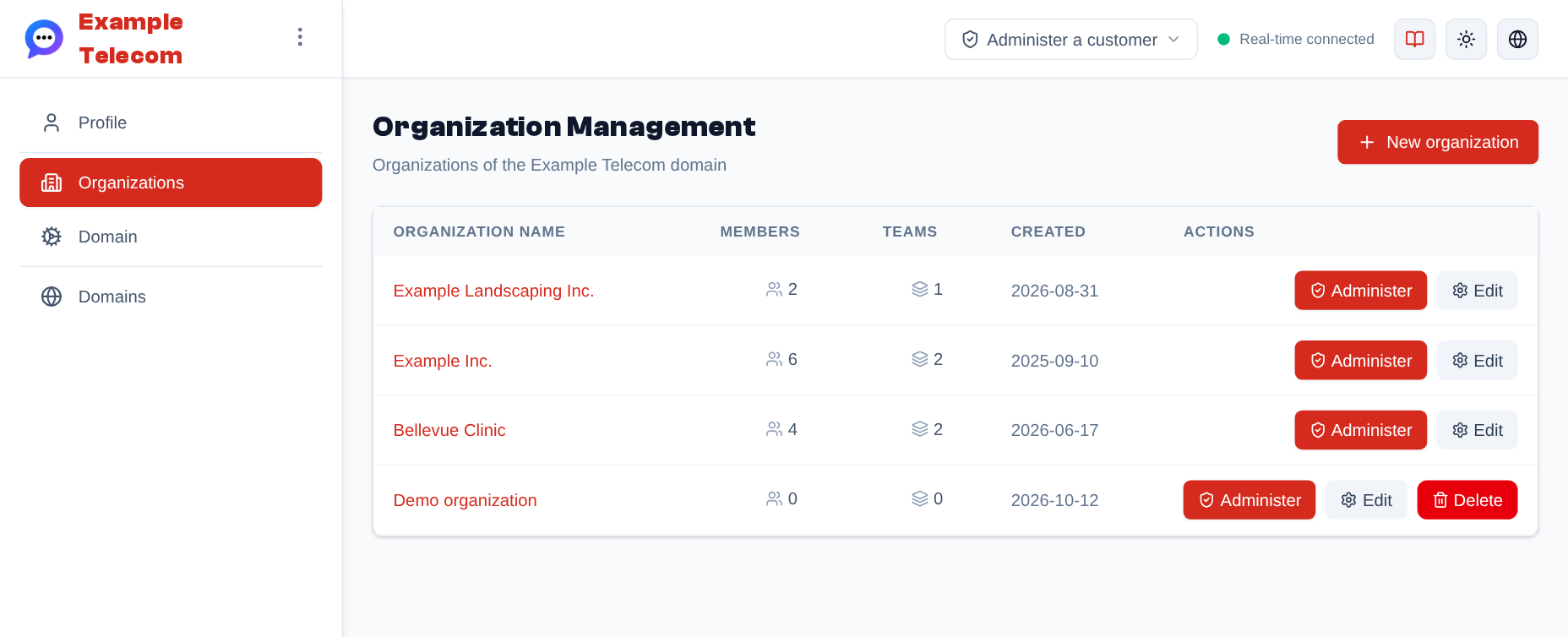Click created date 2025-09-10

1054,361
